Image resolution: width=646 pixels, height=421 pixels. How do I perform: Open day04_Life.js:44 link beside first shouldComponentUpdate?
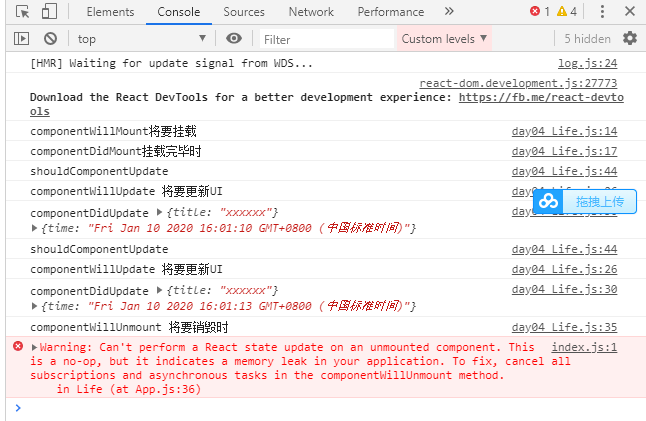(564, 171)
